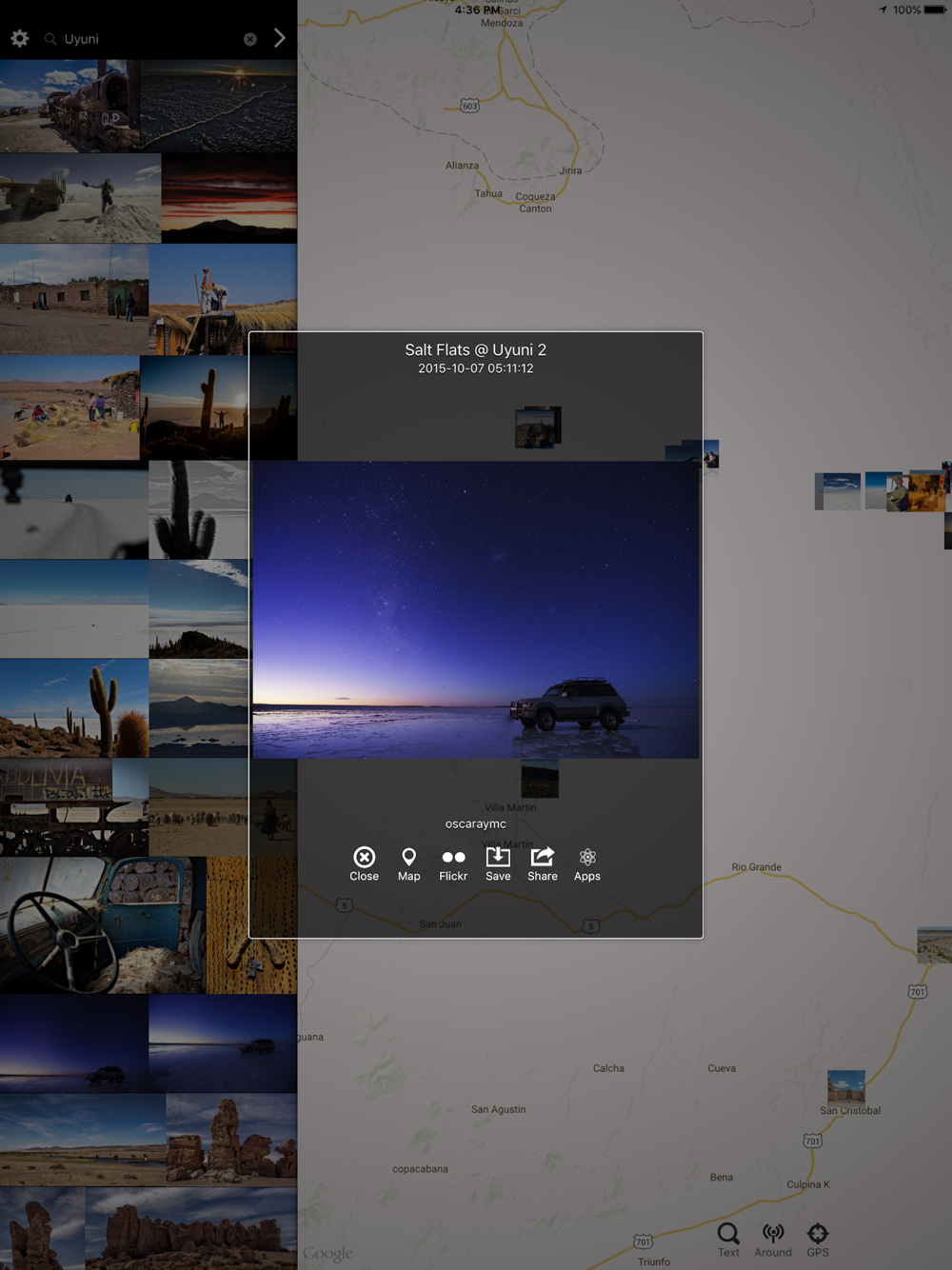Tap the Calcha map label

(x=608, y=1068)
